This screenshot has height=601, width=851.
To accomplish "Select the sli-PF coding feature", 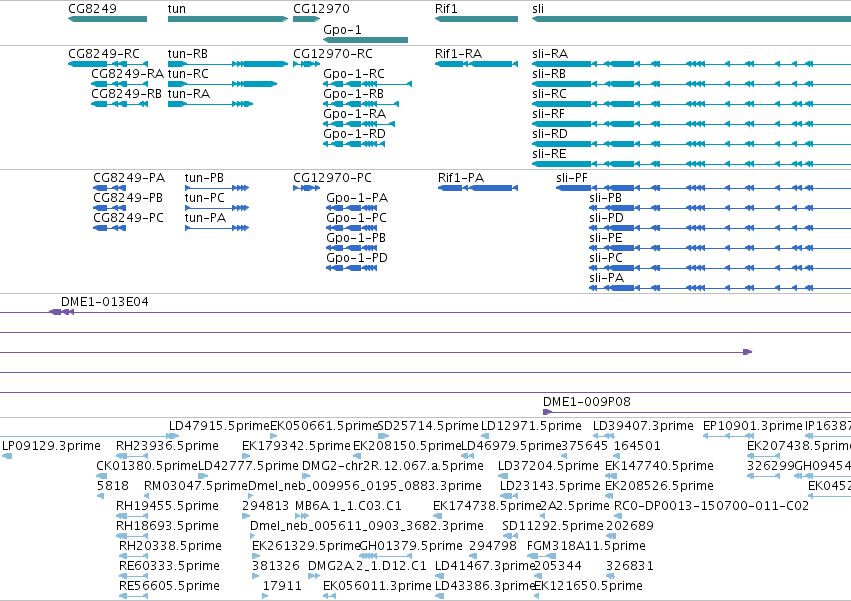I will coord(703,188).
